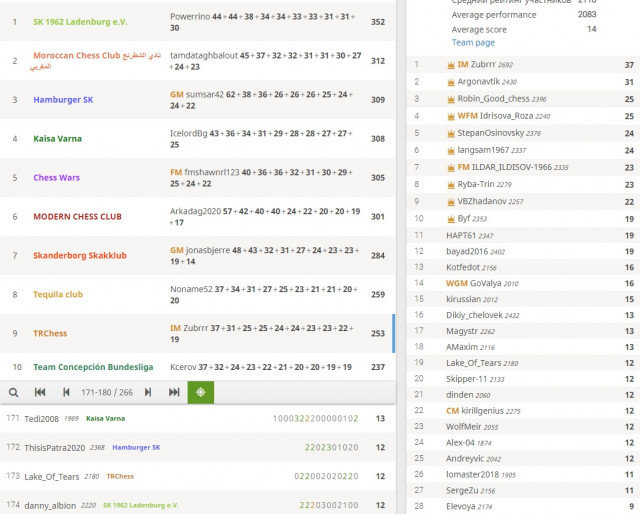Click the search magnifier icon in pager
Screen dimensions: 640x514
tap(13, 392)
